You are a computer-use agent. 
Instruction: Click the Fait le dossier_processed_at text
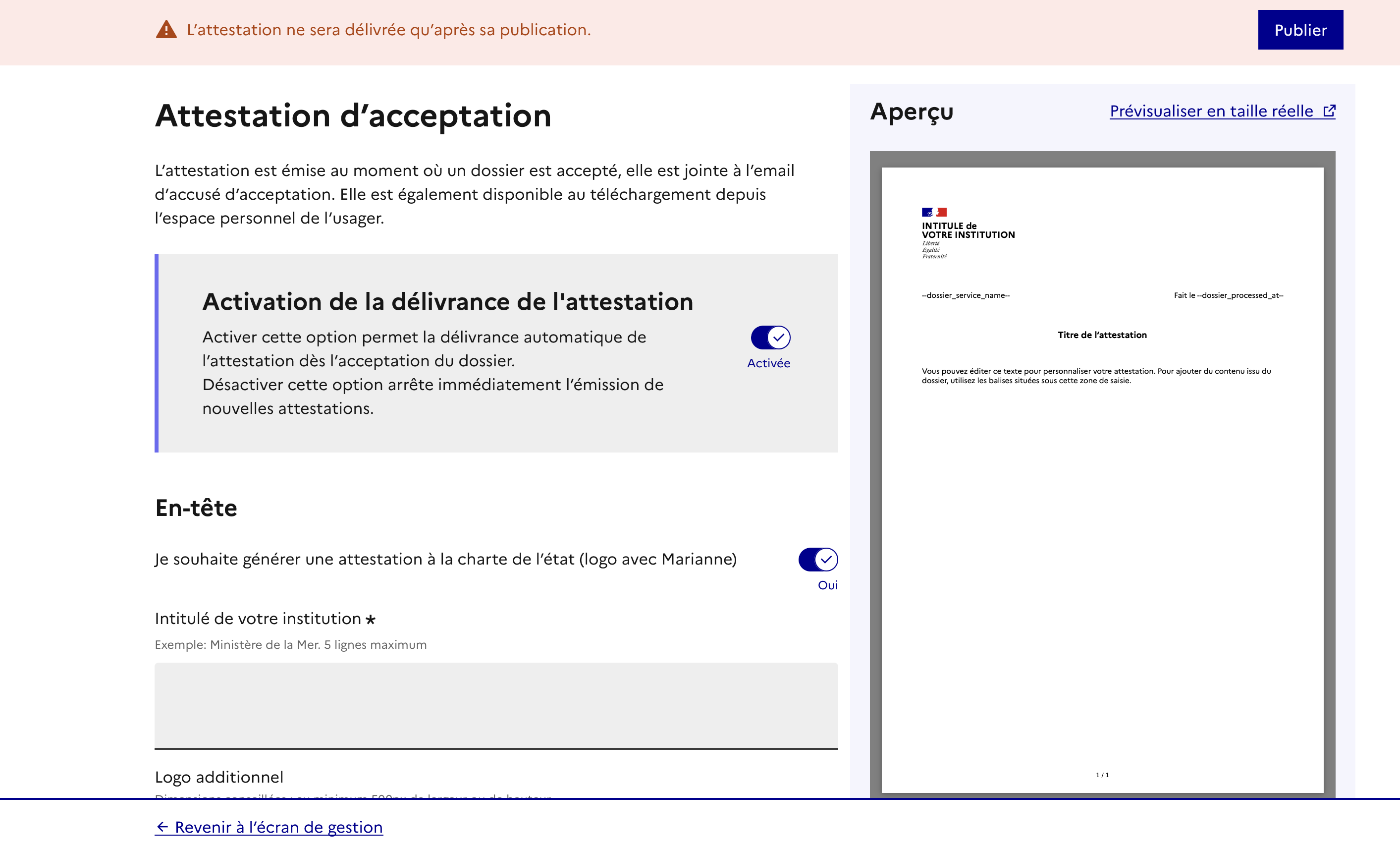(x=1229, y=295)
